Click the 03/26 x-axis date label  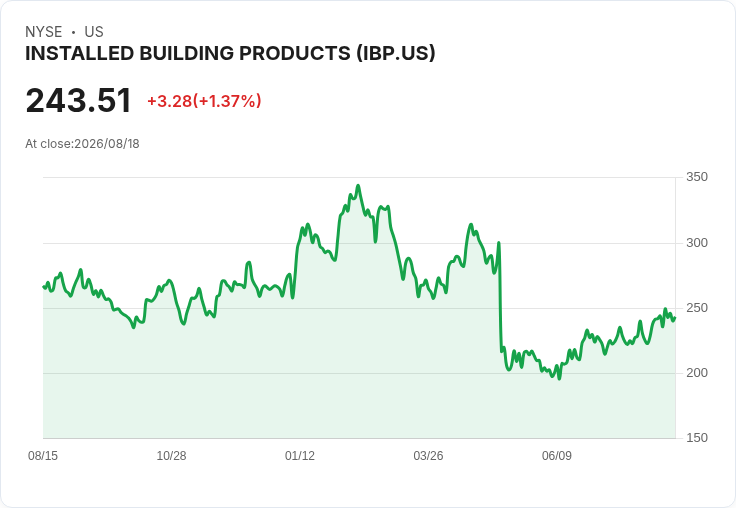click(x=428, y=456)
